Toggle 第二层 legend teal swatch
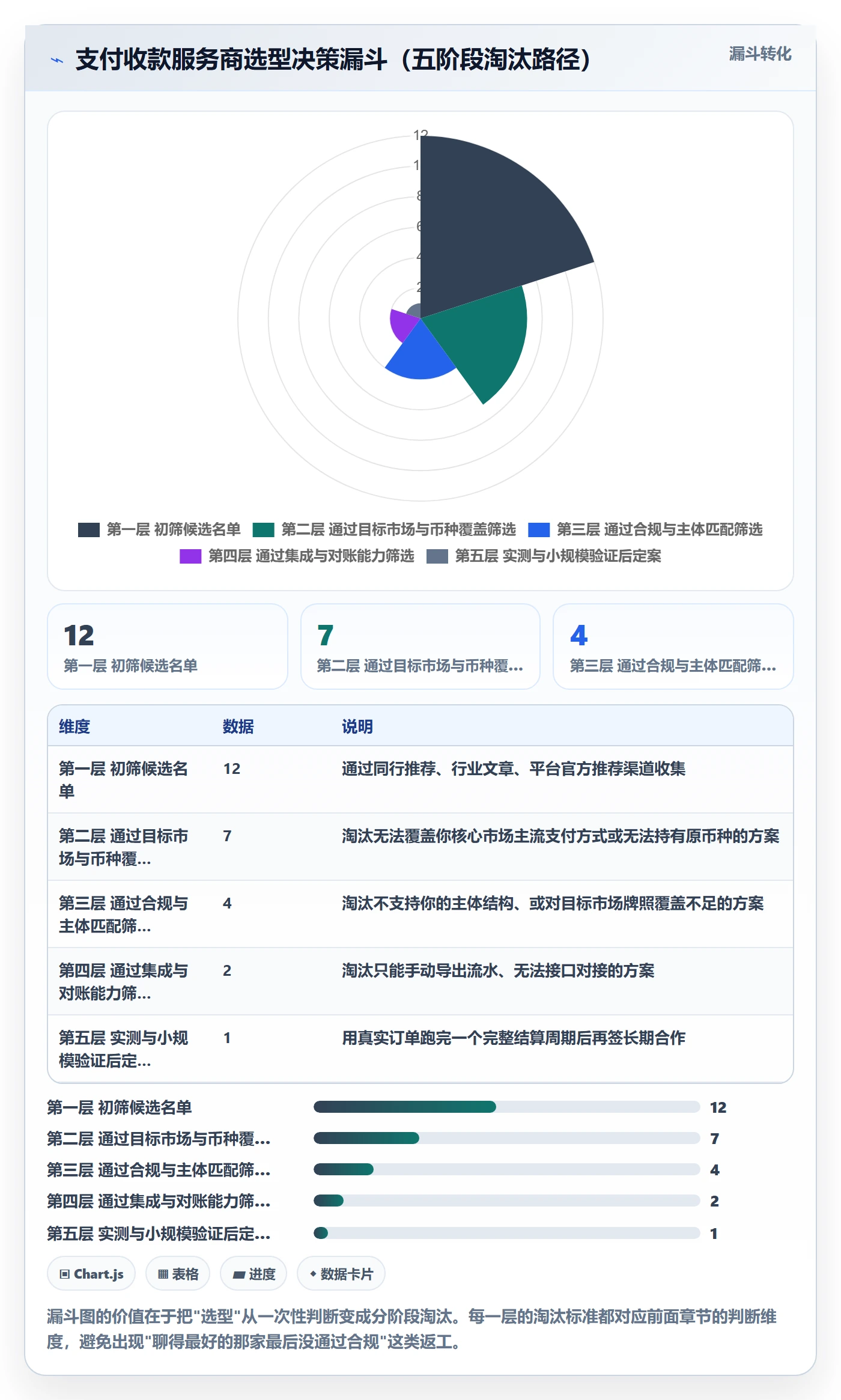The image size is (841, 1400). [263, 530]
